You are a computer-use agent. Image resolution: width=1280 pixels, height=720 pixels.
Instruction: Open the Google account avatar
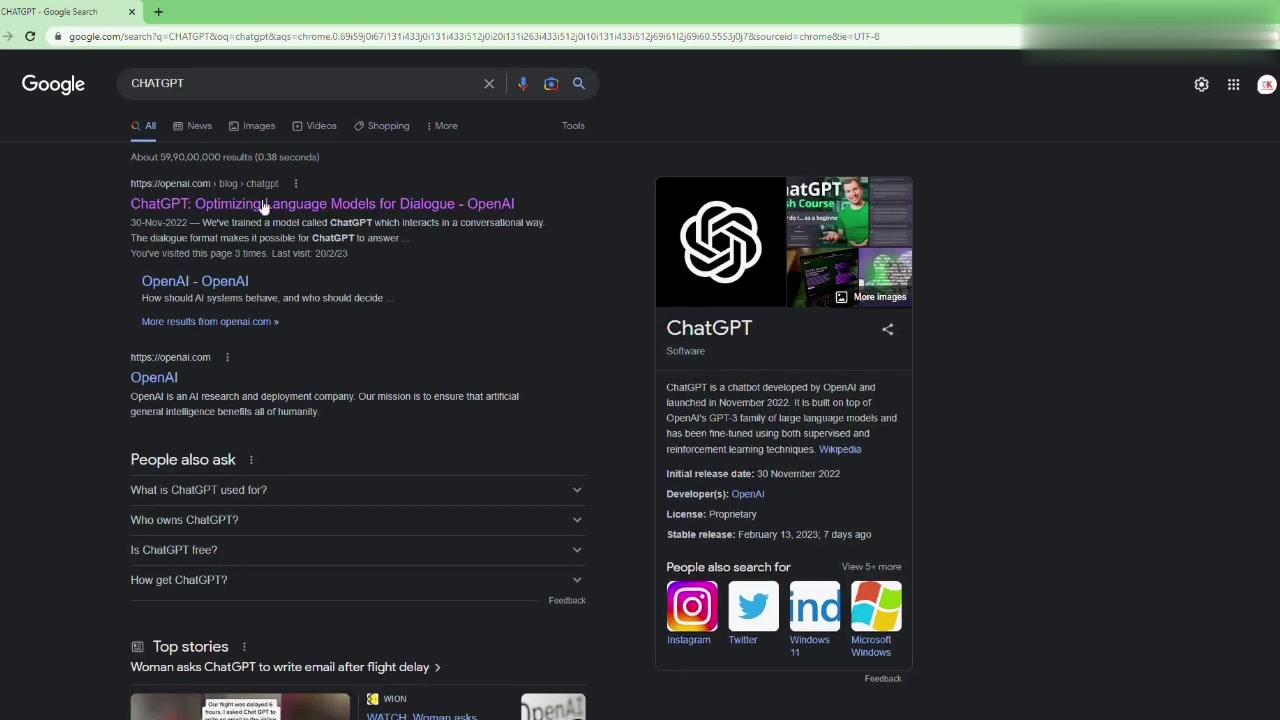[x=1266, y=85]
